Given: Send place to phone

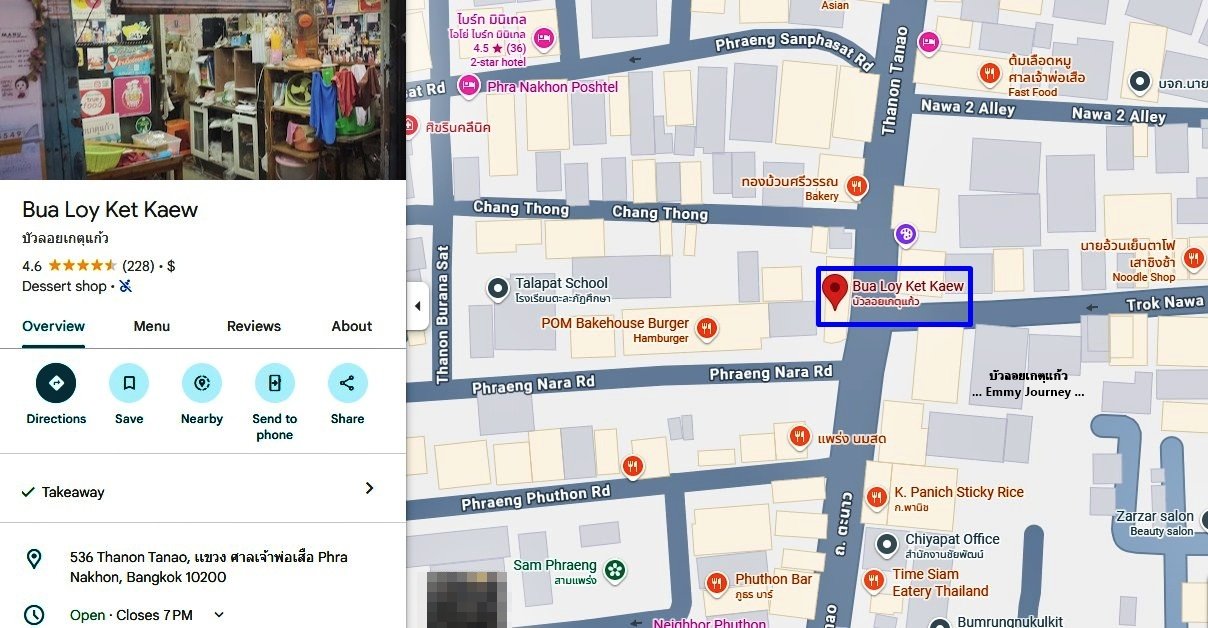Looking at the screenshot, I should [x=275, y=383].
